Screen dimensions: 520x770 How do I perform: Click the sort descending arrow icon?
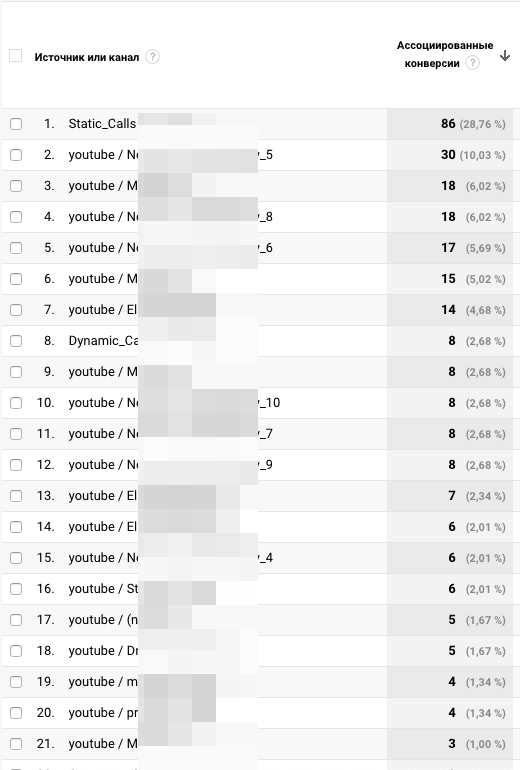(505, 55)
